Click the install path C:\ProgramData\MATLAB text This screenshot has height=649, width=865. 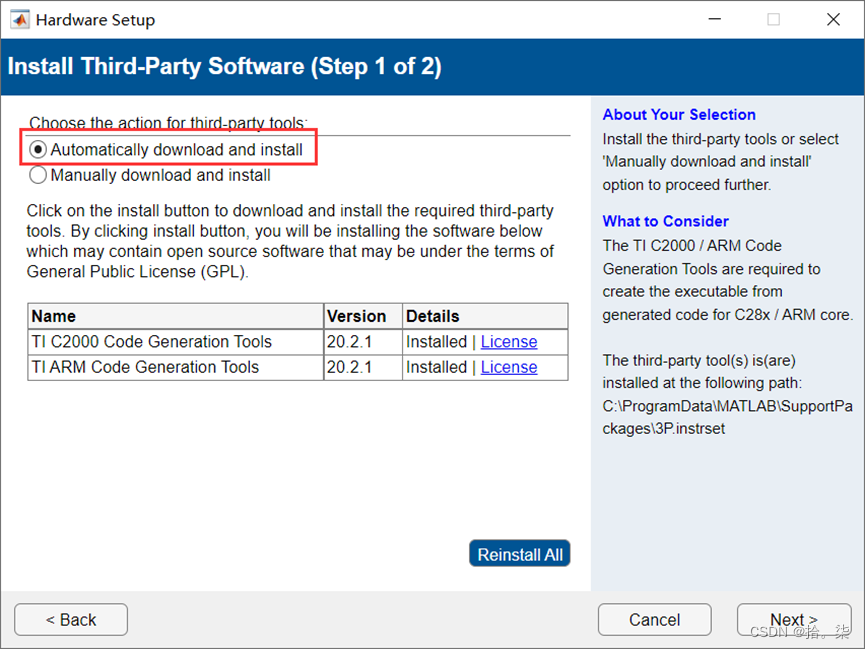(727, 417)
